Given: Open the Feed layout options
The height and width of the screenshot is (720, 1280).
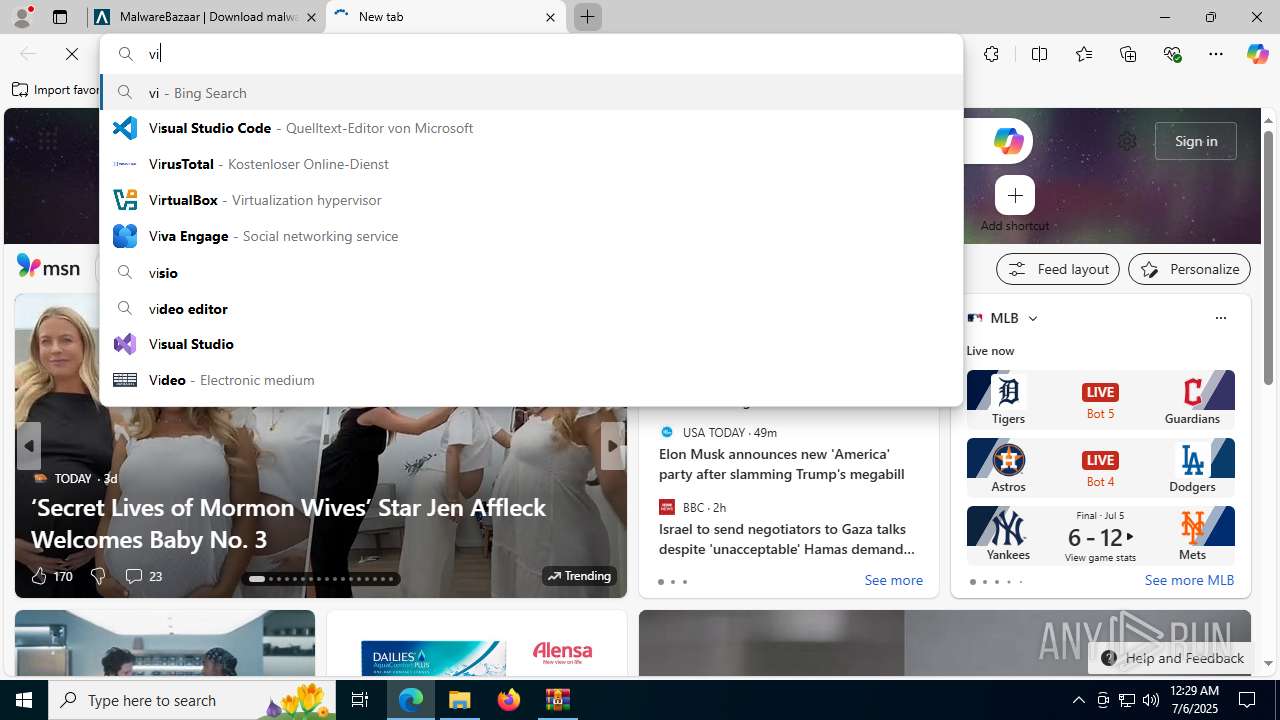Looking at the screenshot, I should [1057, 269].
